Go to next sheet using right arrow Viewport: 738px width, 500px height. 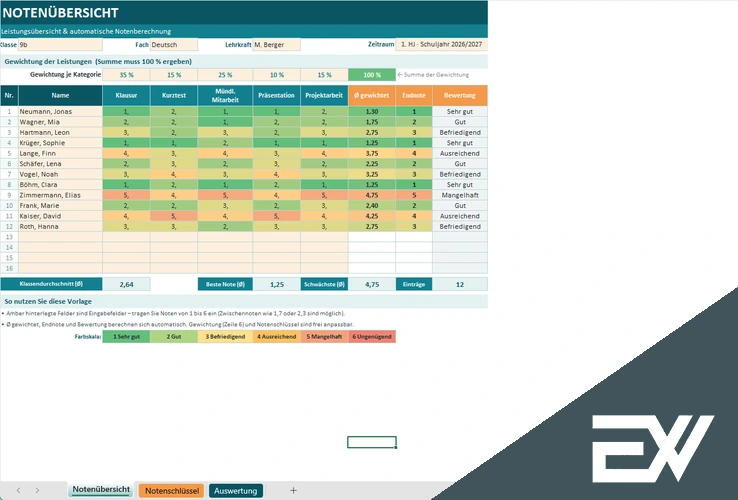37,491
